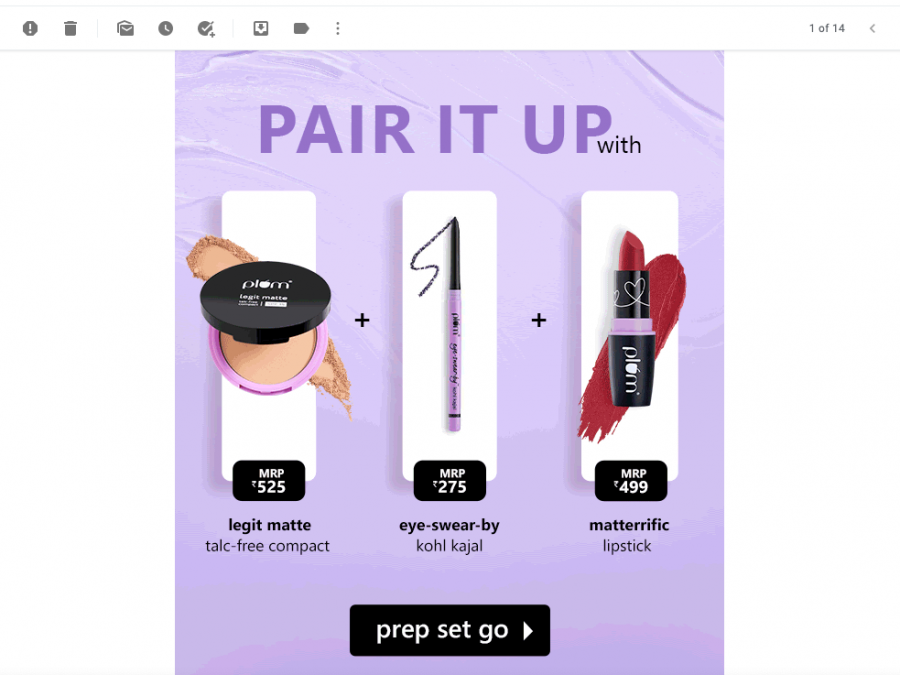Screen dimensions: 900x675
Task: Add email to Tasks
Action: point(206,28)
